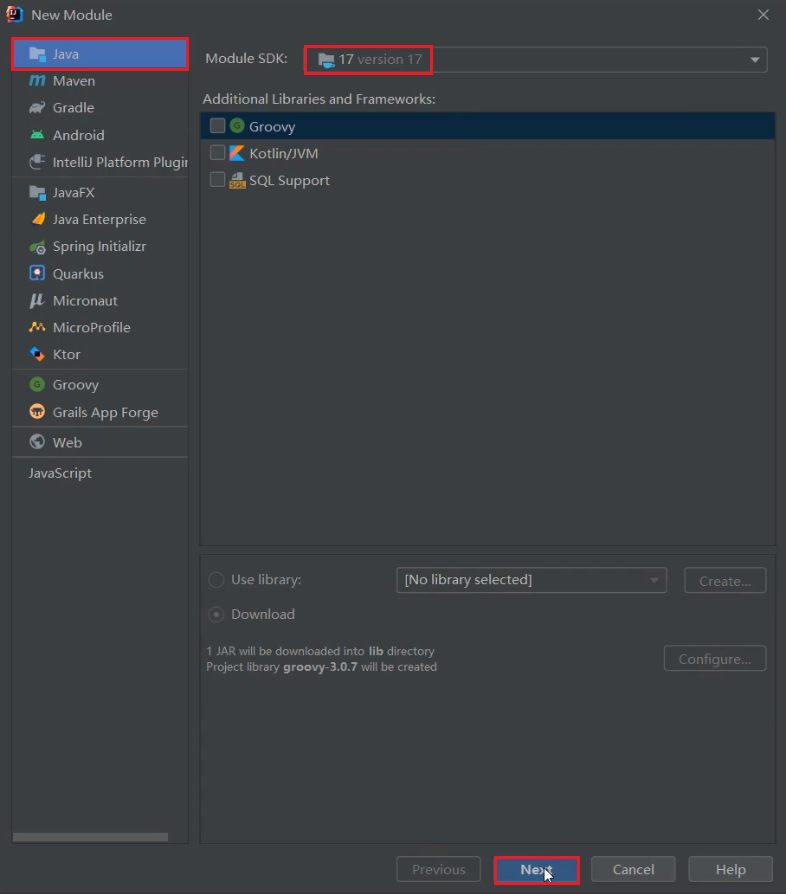This screenshot has width=786, height=894.
Task: Select Maven module type
Action: [x=100, y=81]
